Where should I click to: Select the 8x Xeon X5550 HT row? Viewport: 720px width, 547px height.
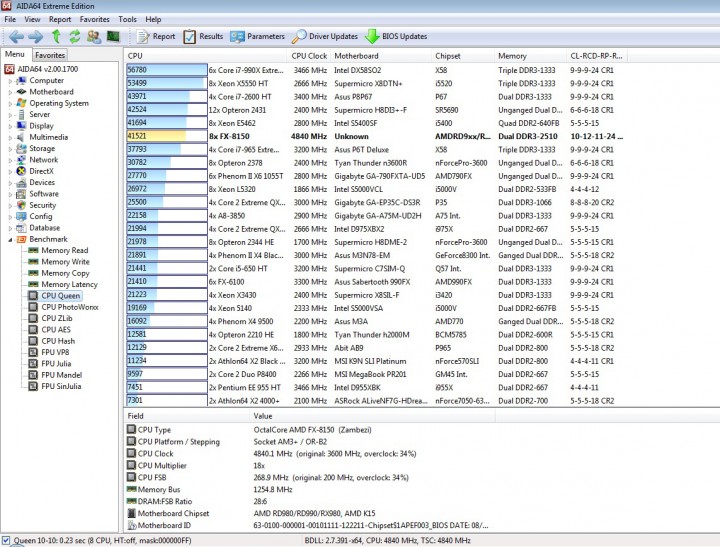pos(377,83)
